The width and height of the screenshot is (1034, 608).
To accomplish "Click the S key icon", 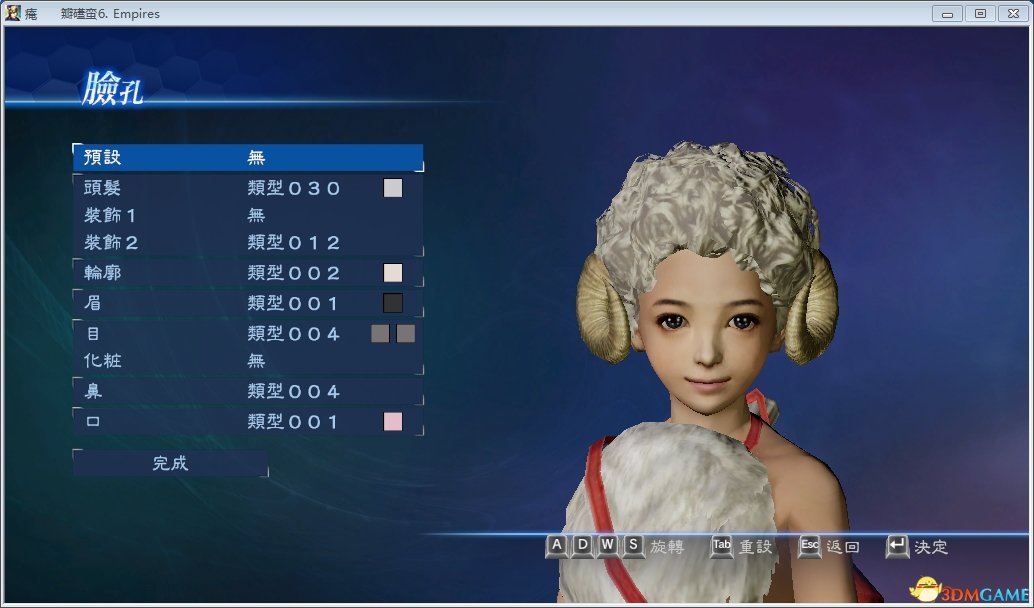I will [x=633, y=546].
